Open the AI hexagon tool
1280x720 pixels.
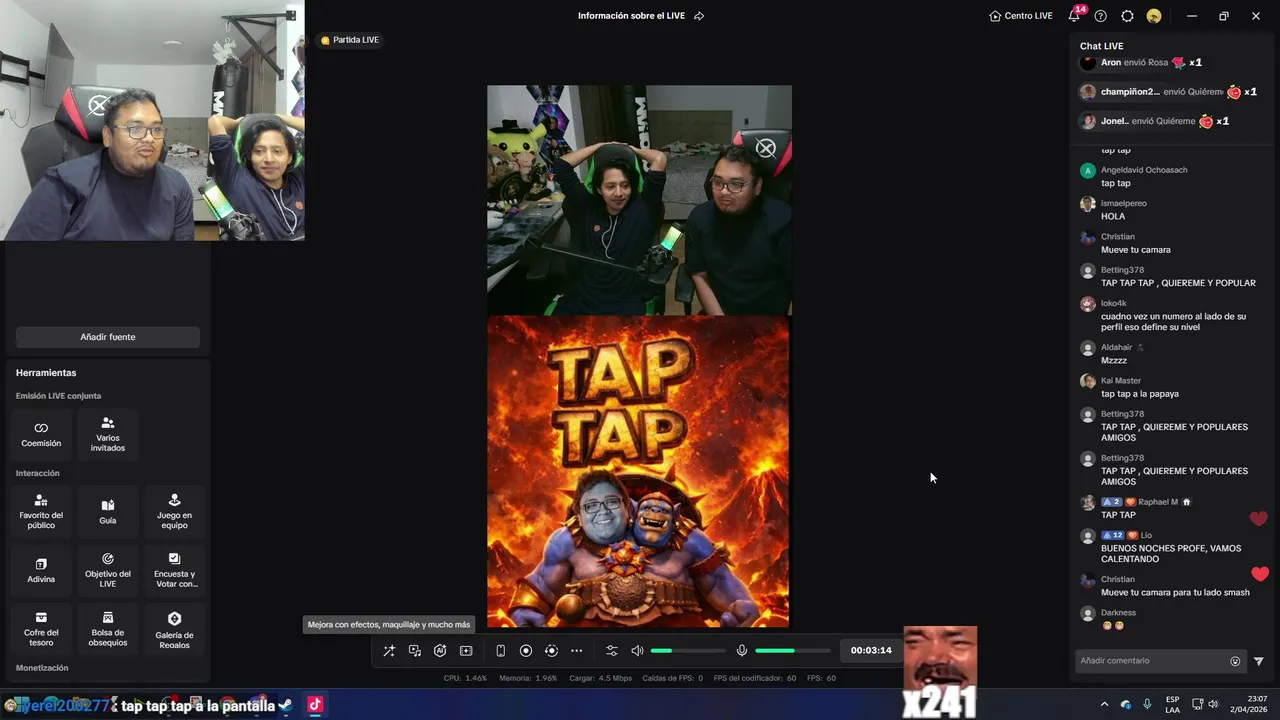click(x=440, y=651)
